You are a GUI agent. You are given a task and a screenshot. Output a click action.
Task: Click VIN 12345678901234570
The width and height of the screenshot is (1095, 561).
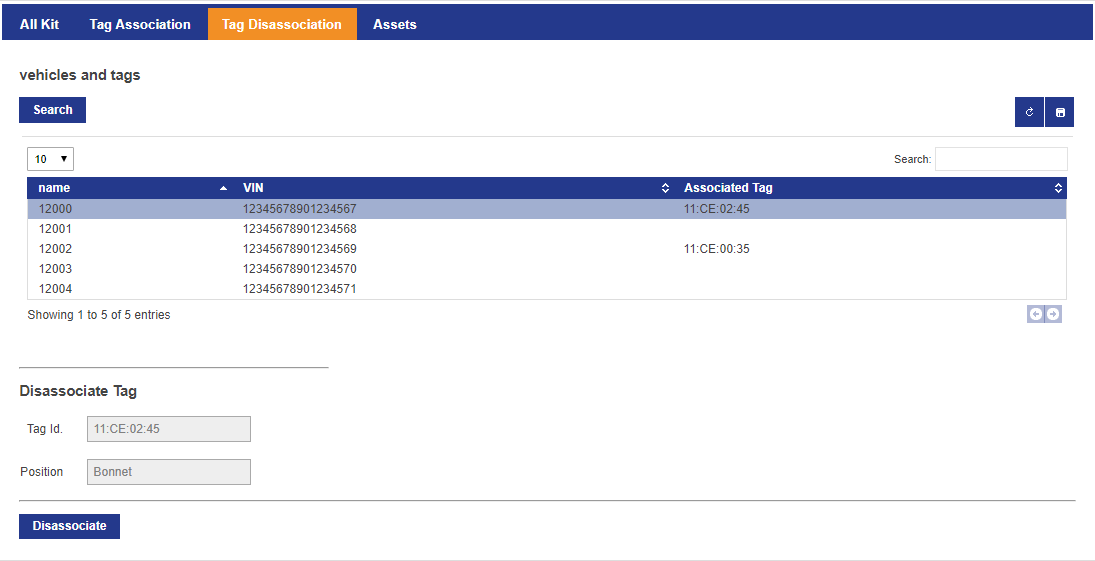tap(300, 269)
